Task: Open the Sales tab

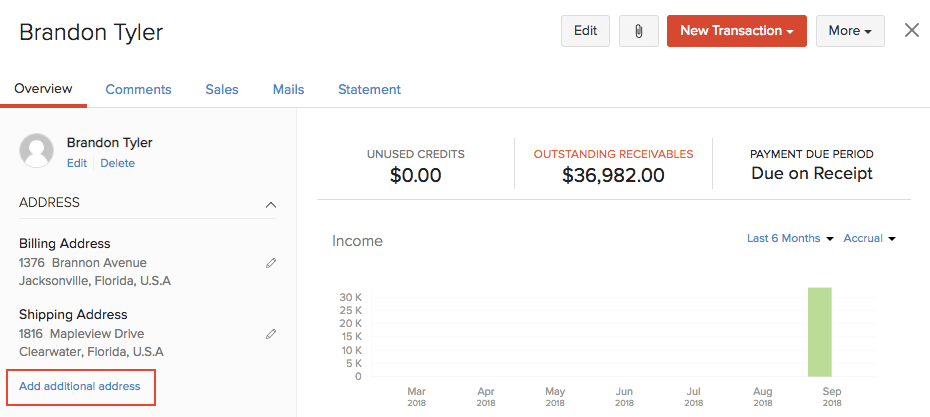Action: pos(222,89)
